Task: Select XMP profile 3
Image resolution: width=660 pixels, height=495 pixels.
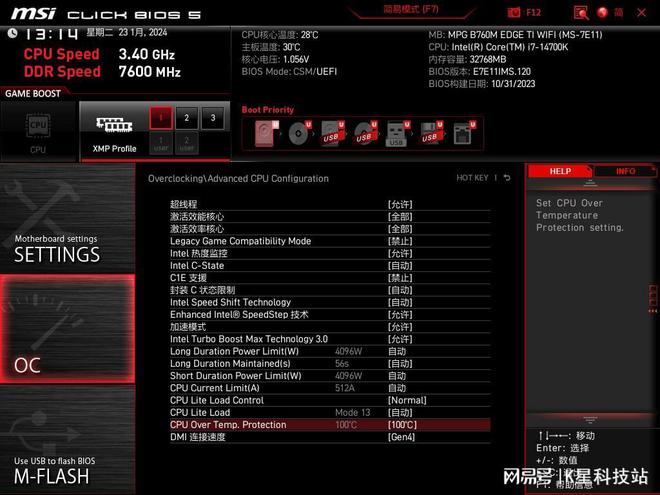Action: click(213, 118)
